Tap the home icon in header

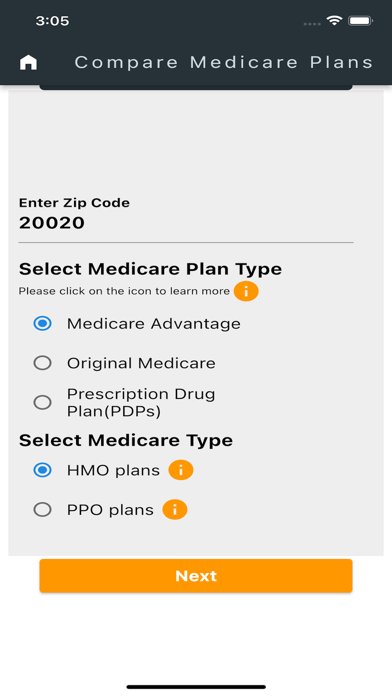coord(28,62)
